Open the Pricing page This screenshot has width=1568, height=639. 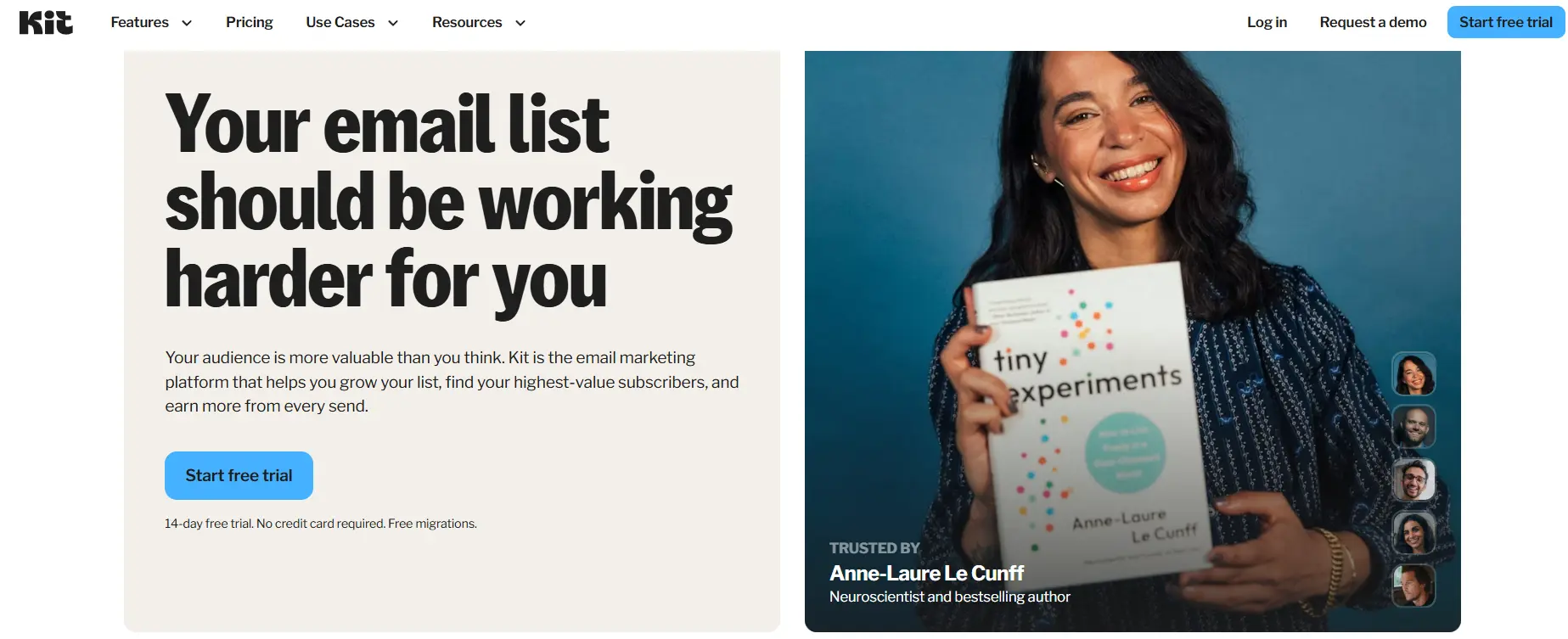click(250, 22)
